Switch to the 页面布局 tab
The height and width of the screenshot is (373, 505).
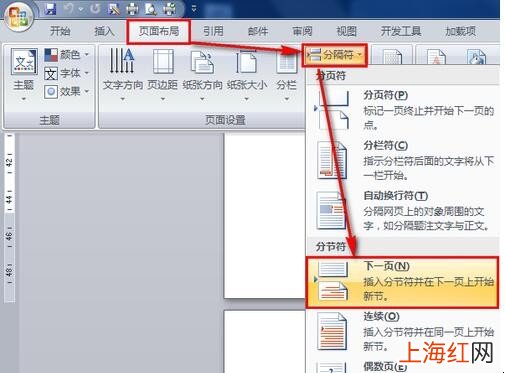click(159, 31)
